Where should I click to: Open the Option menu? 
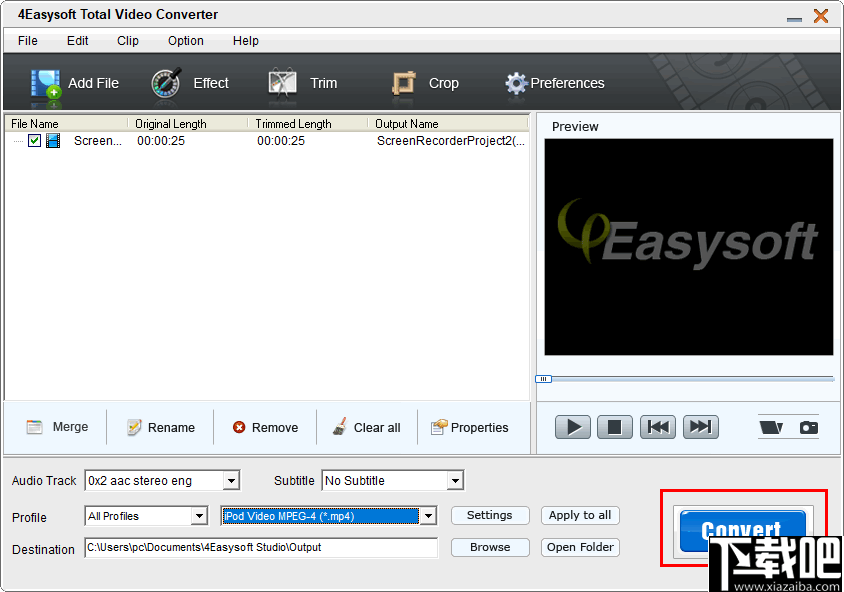[185, 41]
